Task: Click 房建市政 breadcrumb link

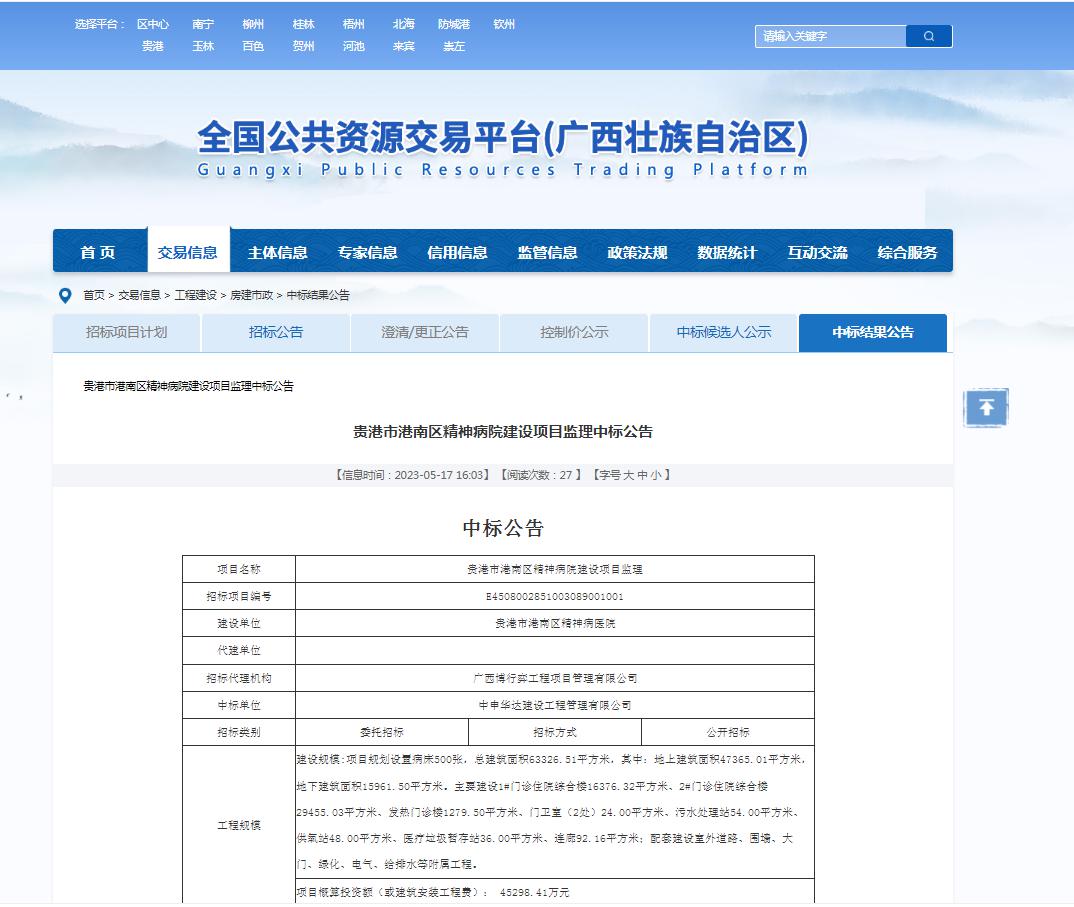Action: click(x=251, y=295)
